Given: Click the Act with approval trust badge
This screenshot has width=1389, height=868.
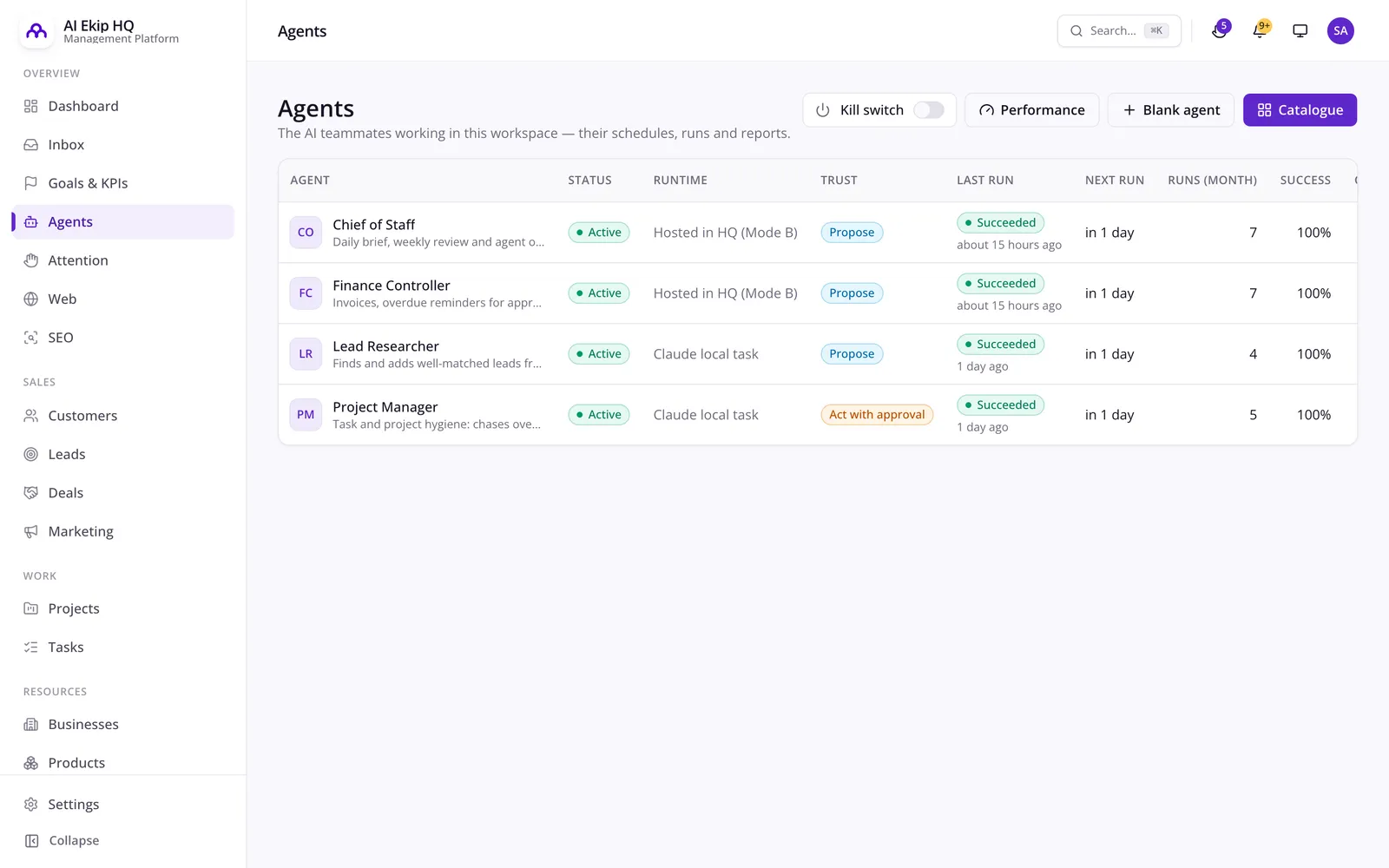Looking at the screenshot, I should 877,415.
